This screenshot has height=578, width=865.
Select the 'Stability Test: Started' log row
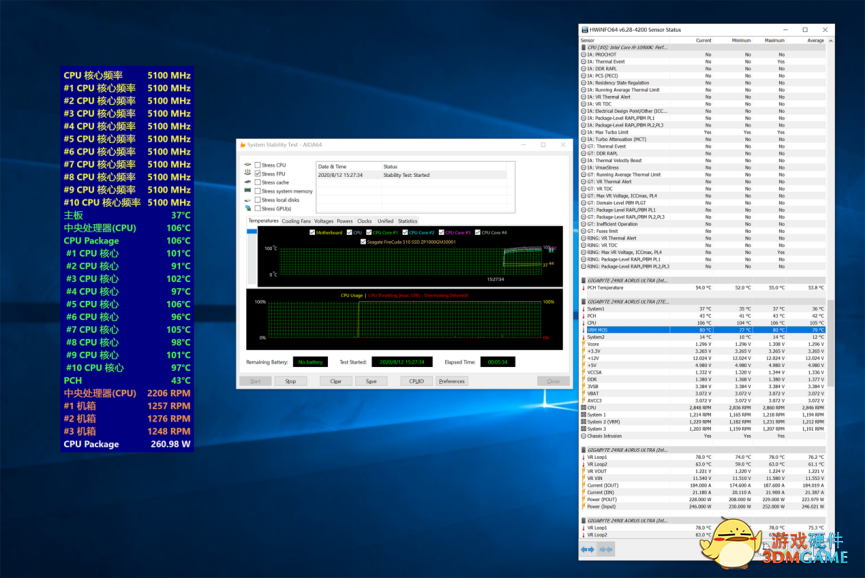412,175
